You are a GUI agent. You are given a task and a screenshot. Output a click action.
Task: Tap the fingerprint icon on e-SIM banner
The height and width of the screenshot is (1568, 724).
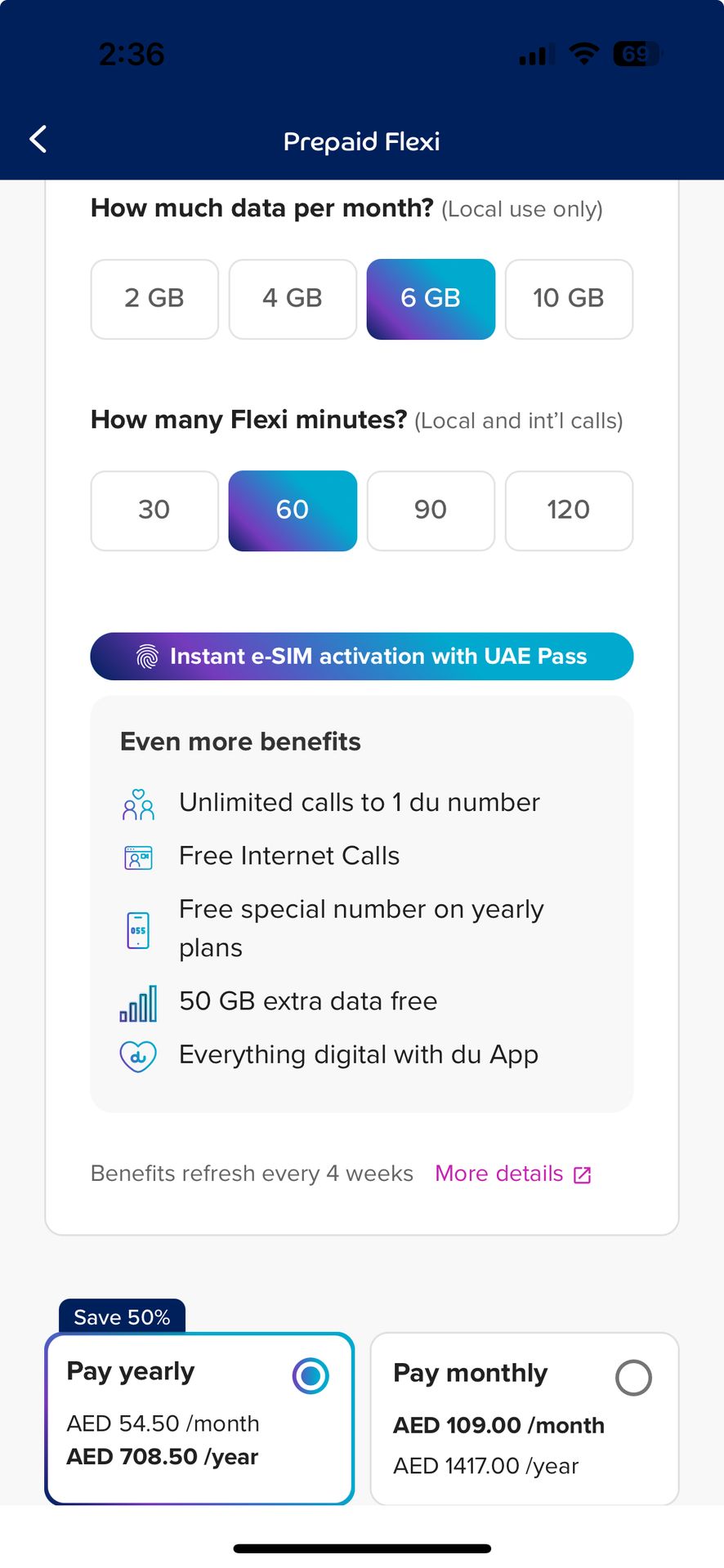pyautogui.click(x=147, y=657)
